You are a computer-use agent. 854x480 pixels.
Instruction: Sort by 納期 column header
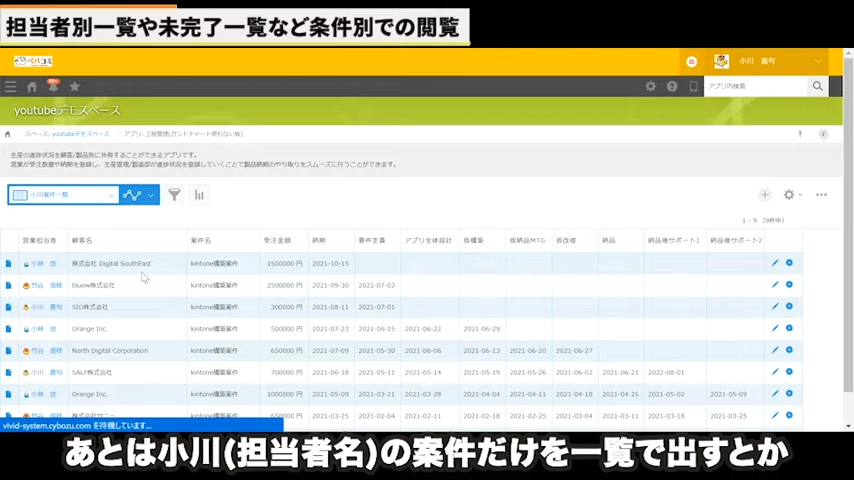pyautogui.click(x=319, y=240)
